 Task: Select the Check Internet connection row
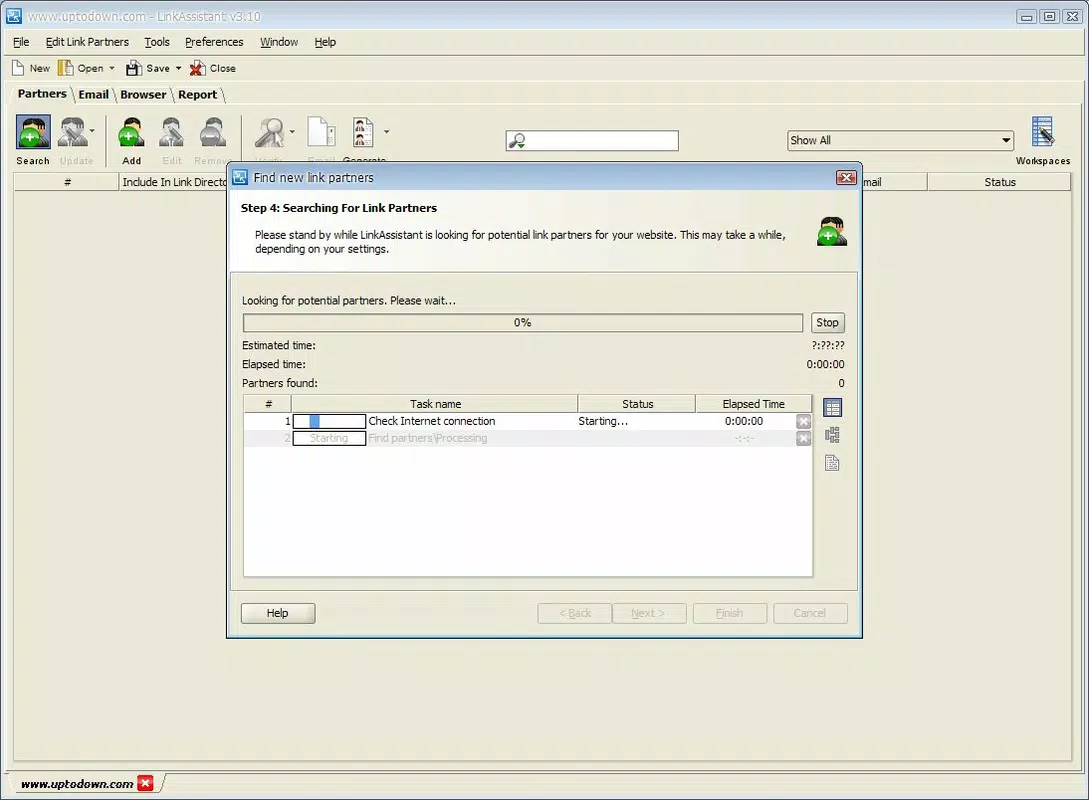point(528,421)
